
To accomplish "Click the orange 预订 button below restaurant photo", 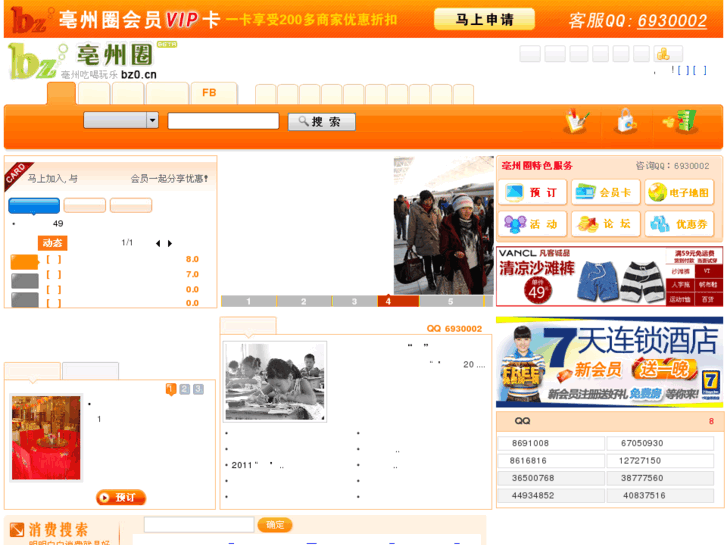I will click(x=121, y=498).
